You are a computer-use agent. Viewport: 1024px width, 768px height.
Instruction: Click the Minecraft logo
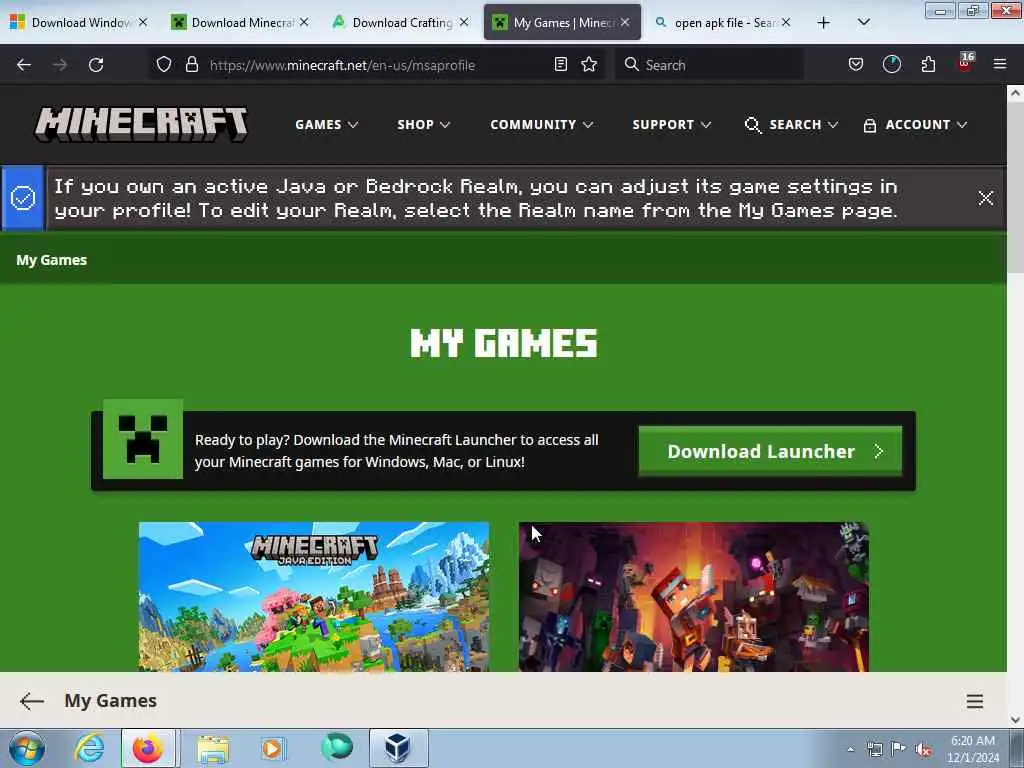click(x=141, y=124)
